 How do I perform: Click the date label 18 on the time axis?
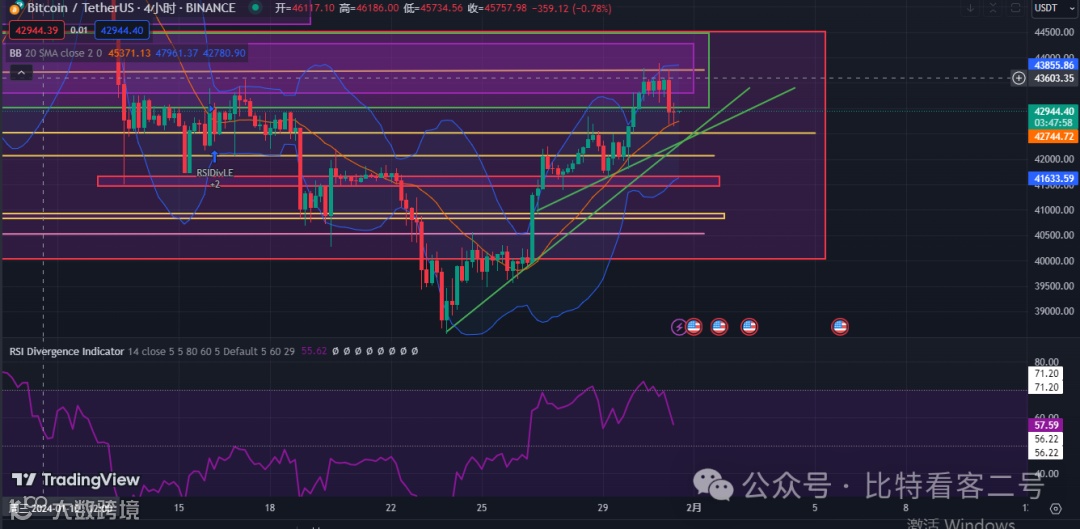coord(270,508)
